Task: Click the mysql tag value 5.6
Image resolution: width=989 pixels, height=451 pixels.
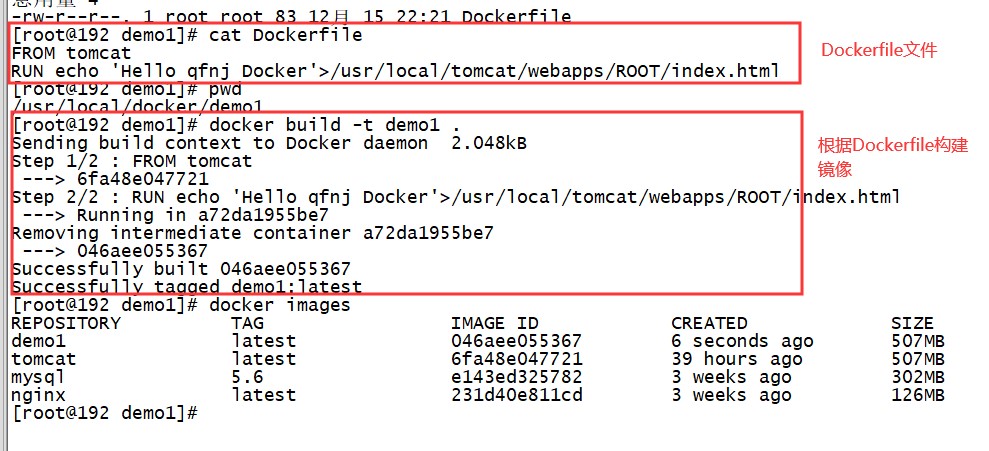Action: [x=247, y=377]
